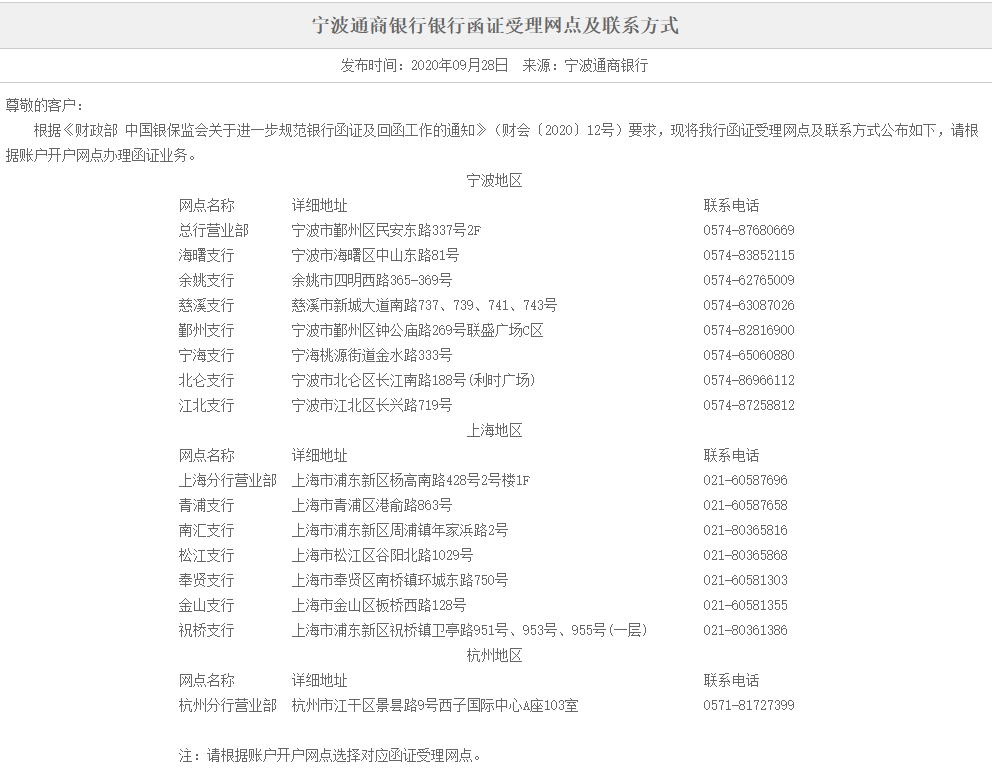The image size is (992, 769).
Task: Click address 余姚市四明西路365-369号
Action: pyautogui.click(x=372, y=280)
